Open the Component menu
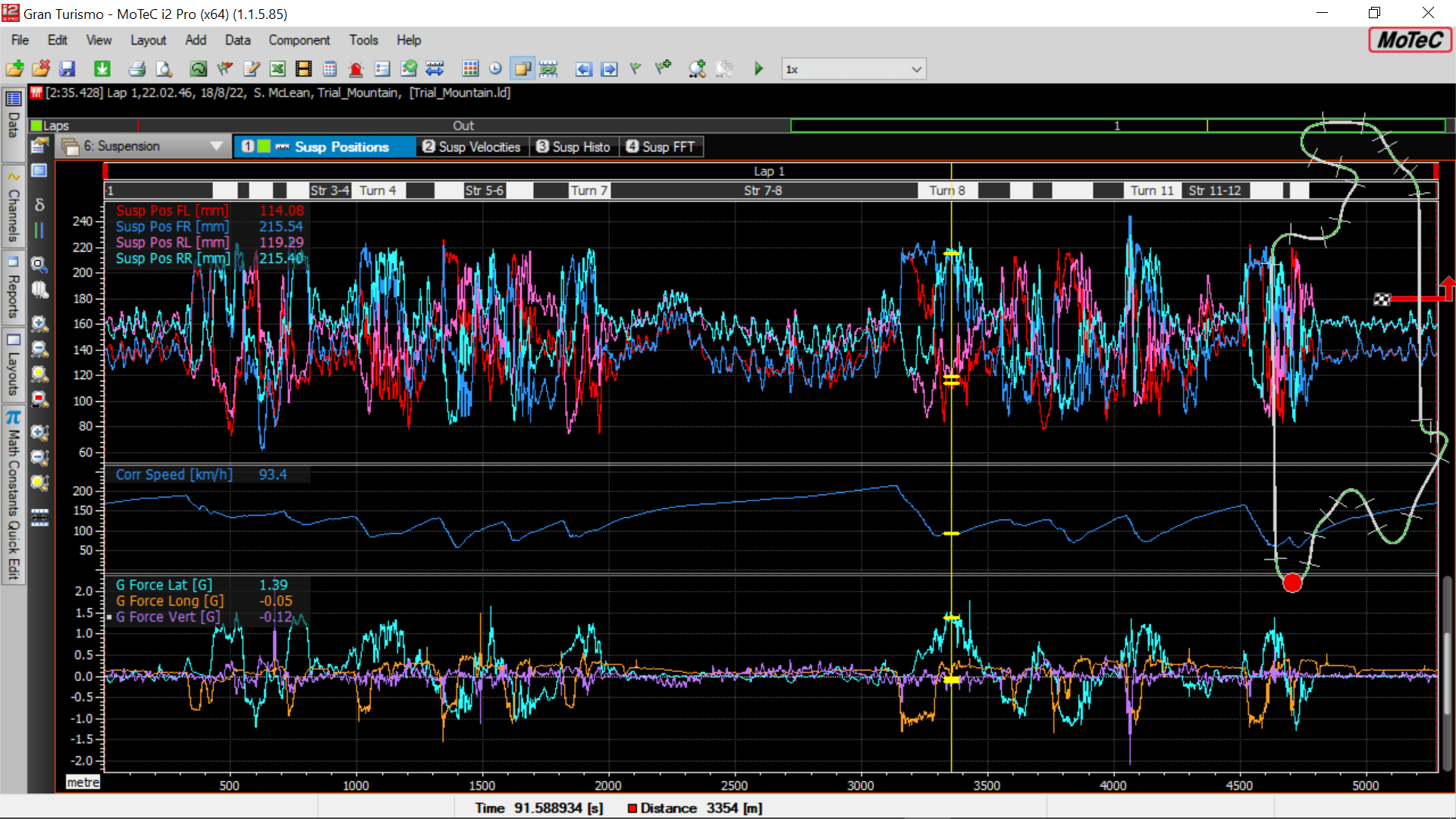1456x819 pixels. click(x=299, y=40)
